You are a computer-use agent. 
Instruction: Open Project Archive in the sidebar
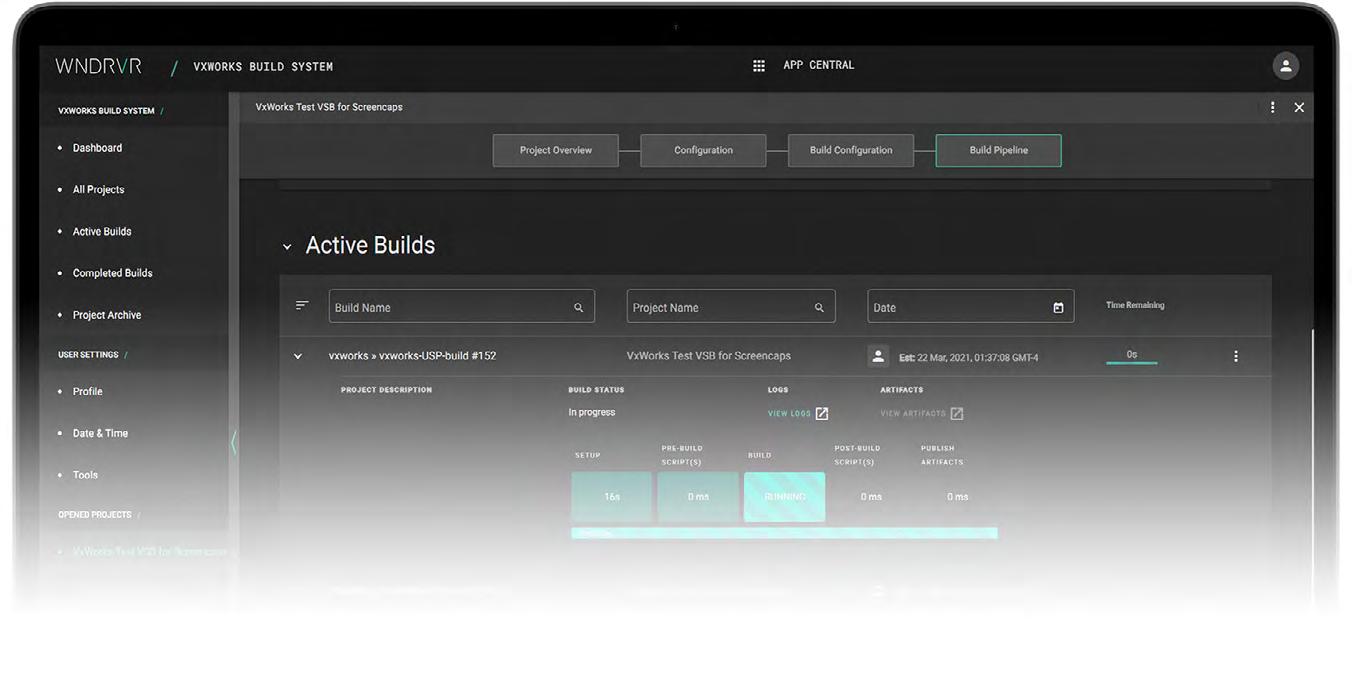pyautogui.click(x=107, y=315)
